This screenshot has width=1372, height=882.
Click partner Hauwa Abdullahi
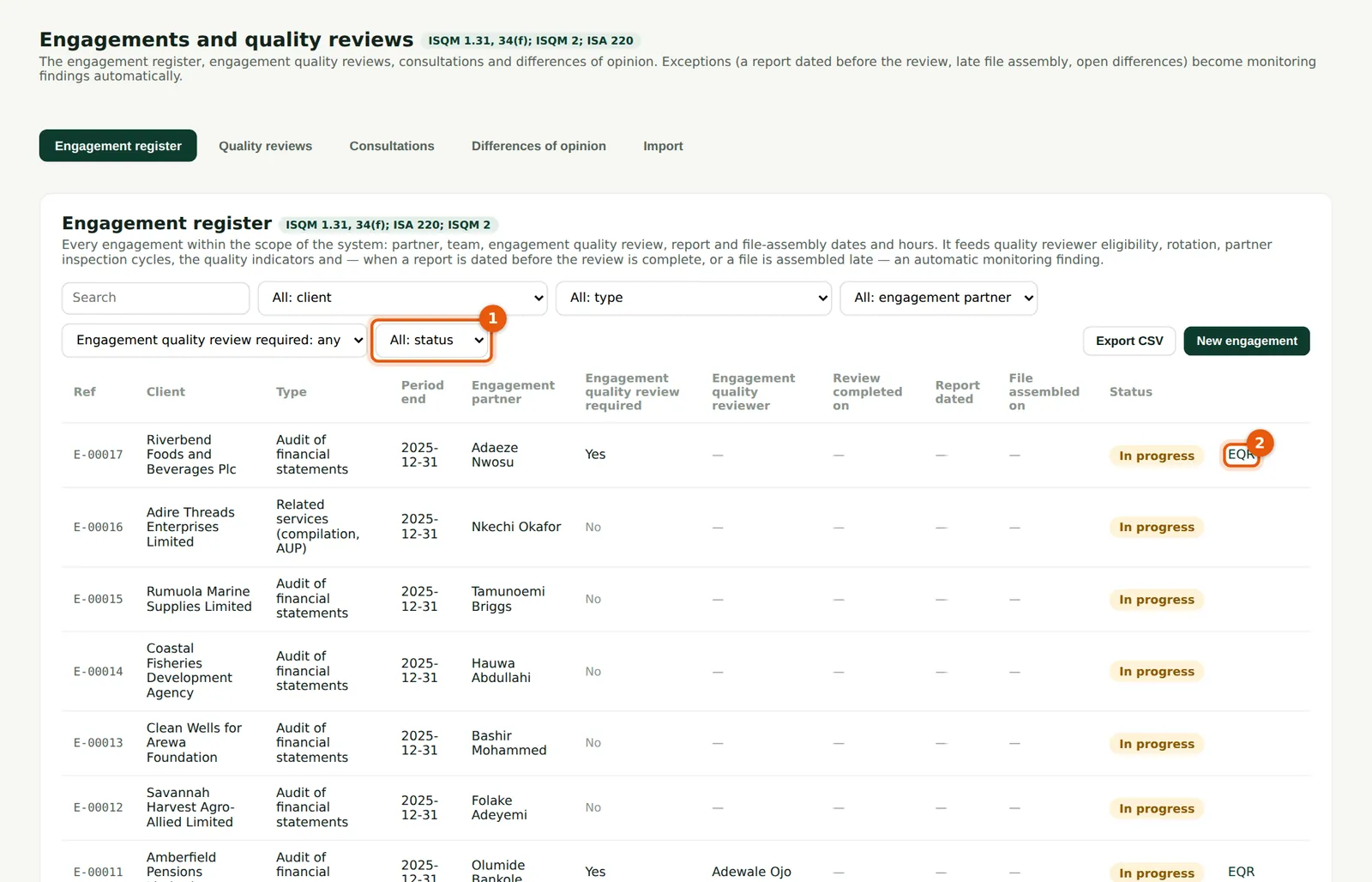point(501,671)
